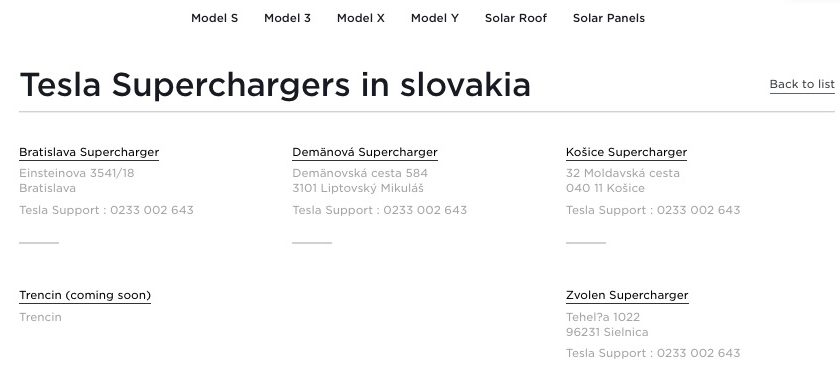Open the Solar Panels page

pos(609,18)
